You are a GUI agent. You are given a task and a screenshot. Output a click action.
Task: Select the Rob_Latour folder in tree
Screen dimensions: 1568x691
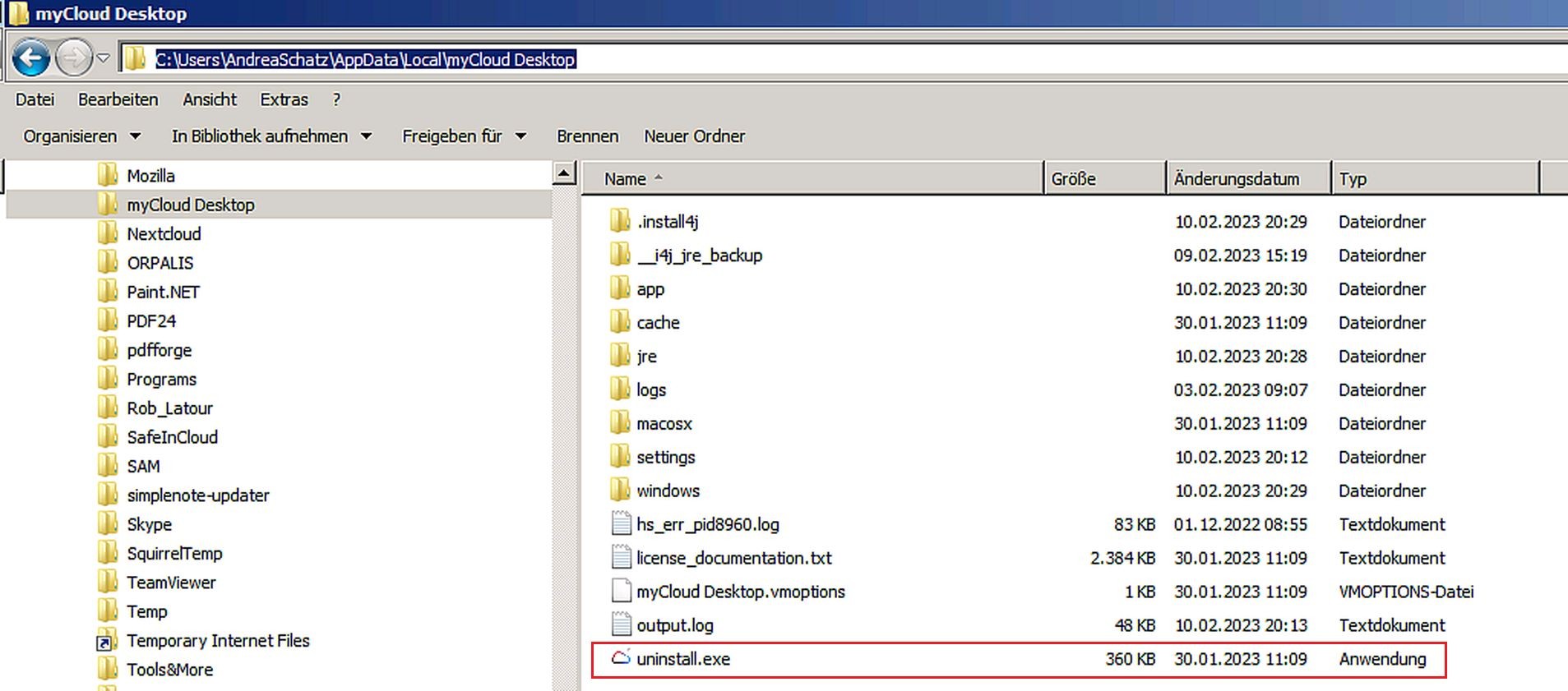tap(169, 408)
